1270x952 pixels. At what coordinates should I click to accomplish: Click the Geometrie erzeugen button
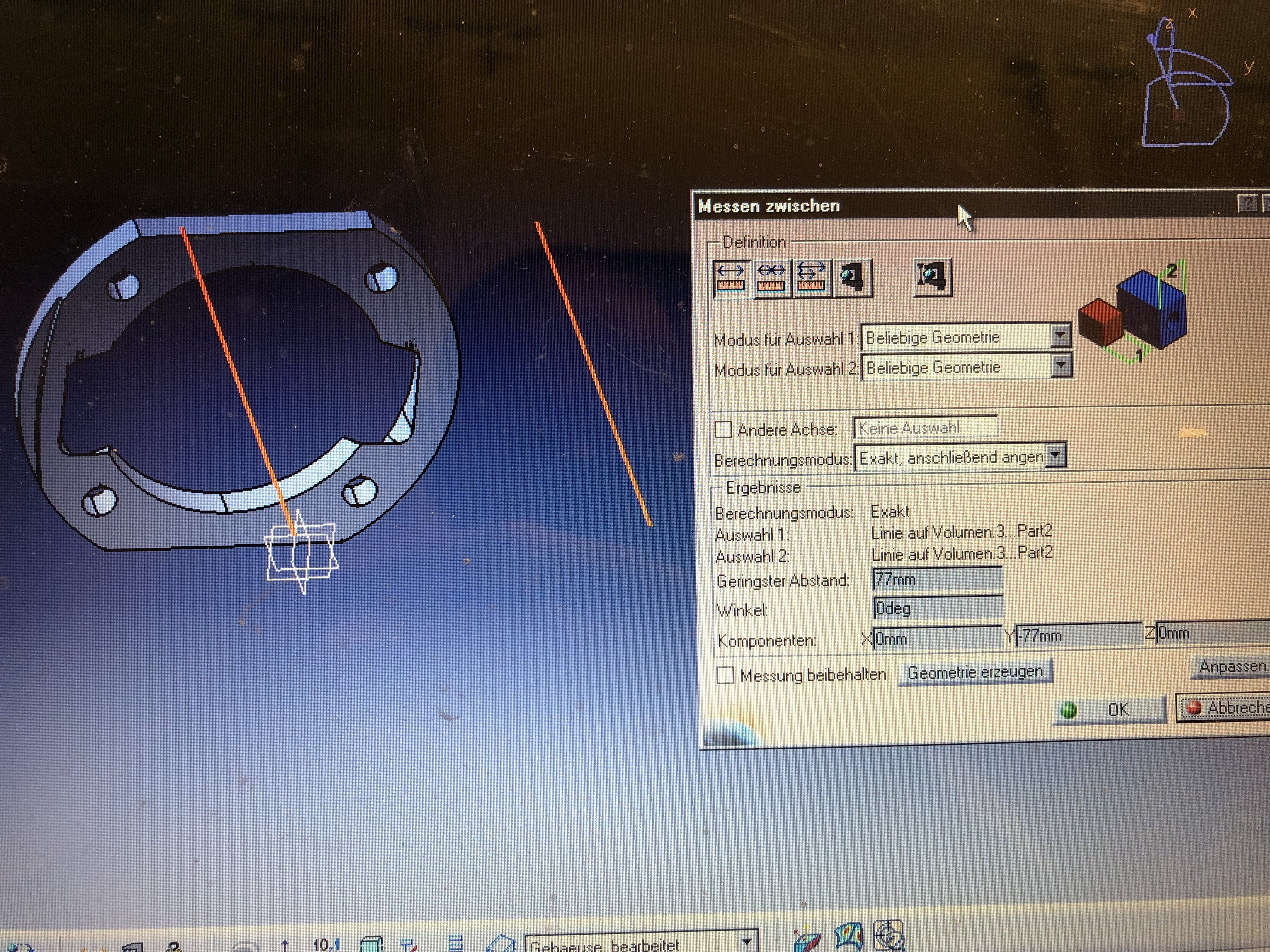tap(975, 672)
